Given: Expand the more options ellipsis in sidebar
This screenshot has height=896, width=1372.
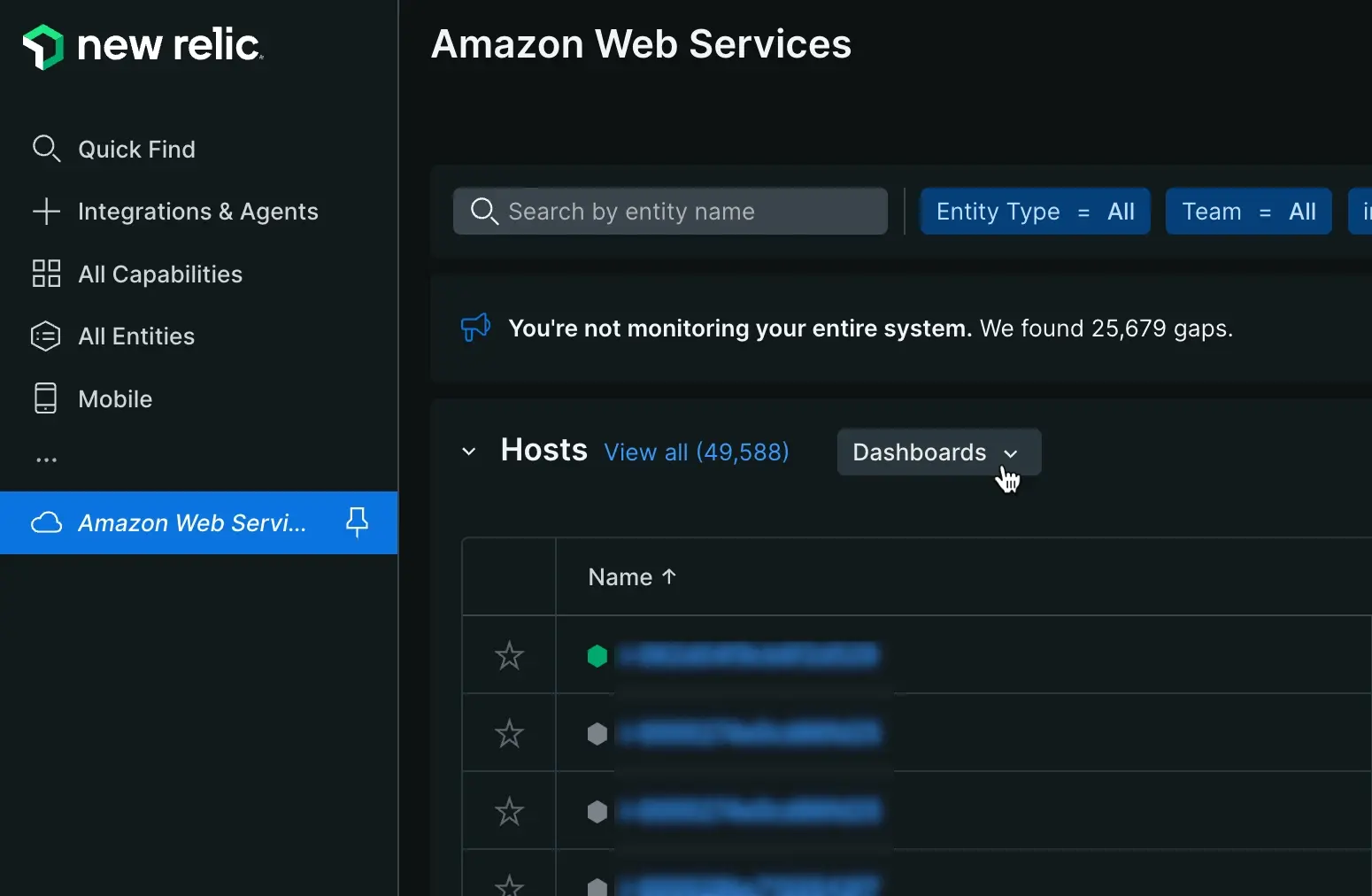Looking at the screenshot, I should 46,460.
